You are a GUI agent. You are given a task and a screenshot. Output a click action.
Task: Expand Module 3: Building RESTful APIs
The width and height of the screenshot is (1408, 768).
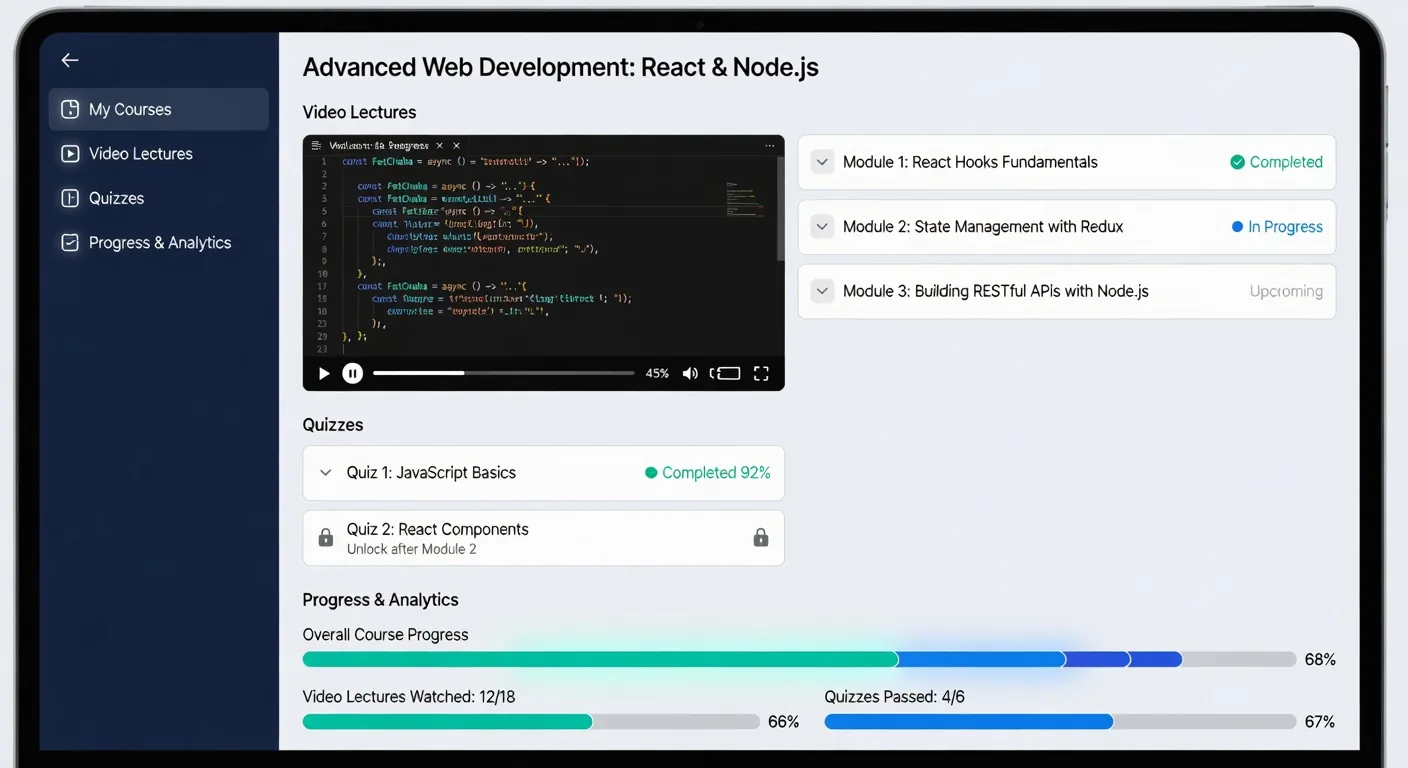(x=822, y=292)
